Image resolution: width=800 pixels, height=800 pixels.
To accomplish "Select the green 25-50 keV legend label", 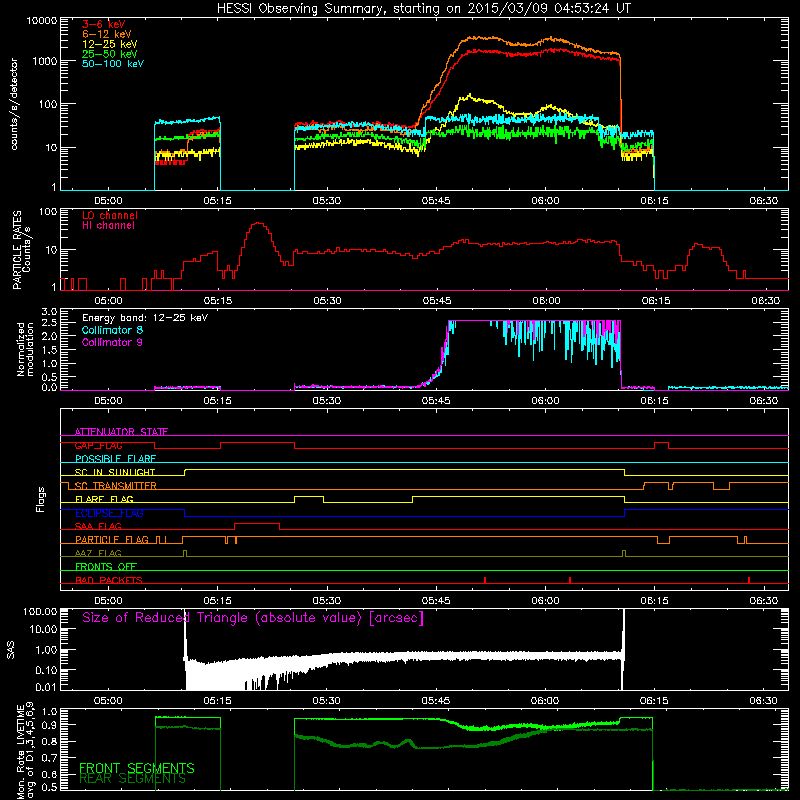I will [109, 54].
